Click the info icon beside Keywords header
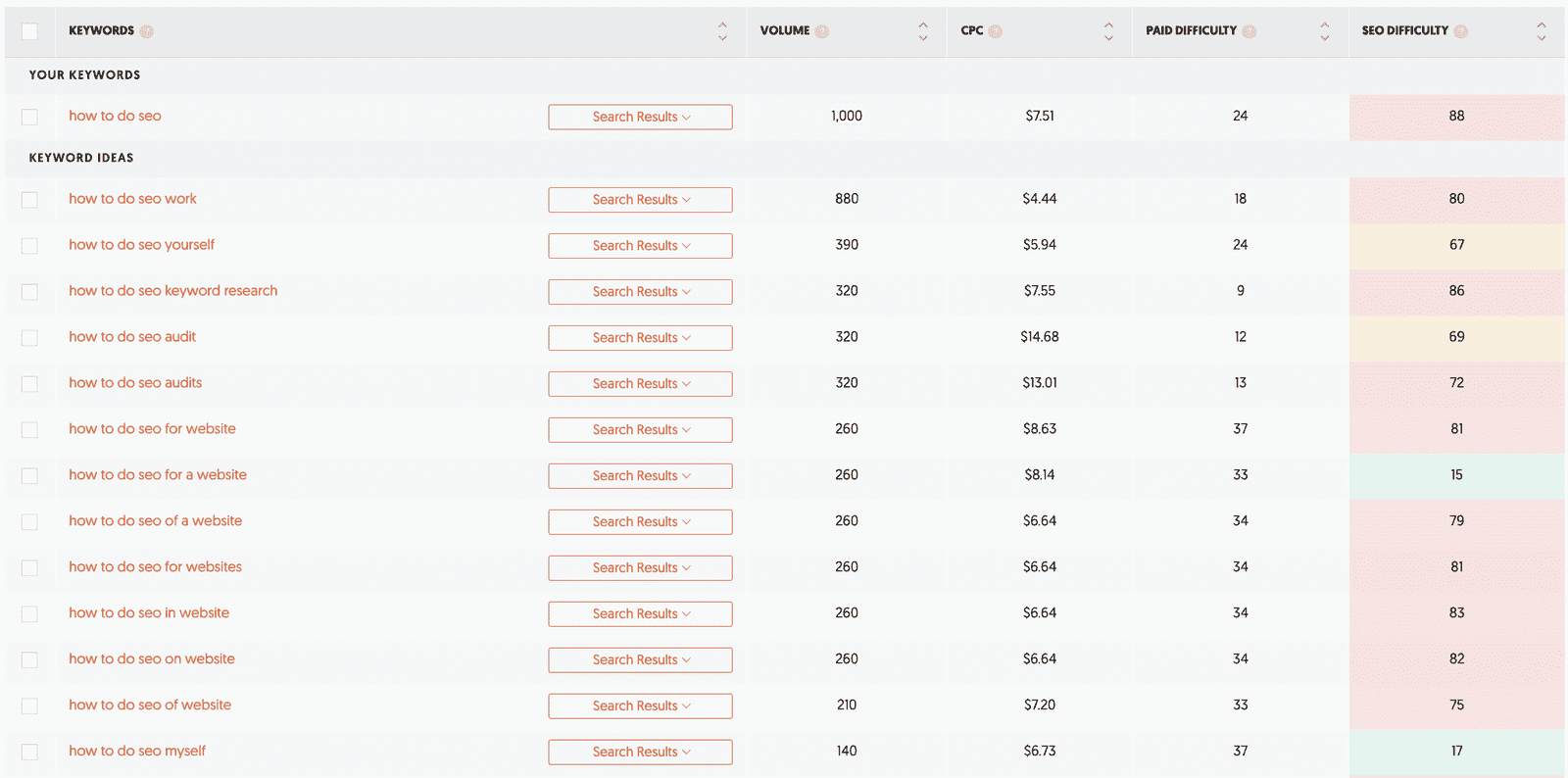The height and width of the screenshot is (778, 1568). click(x=146, y=31)
